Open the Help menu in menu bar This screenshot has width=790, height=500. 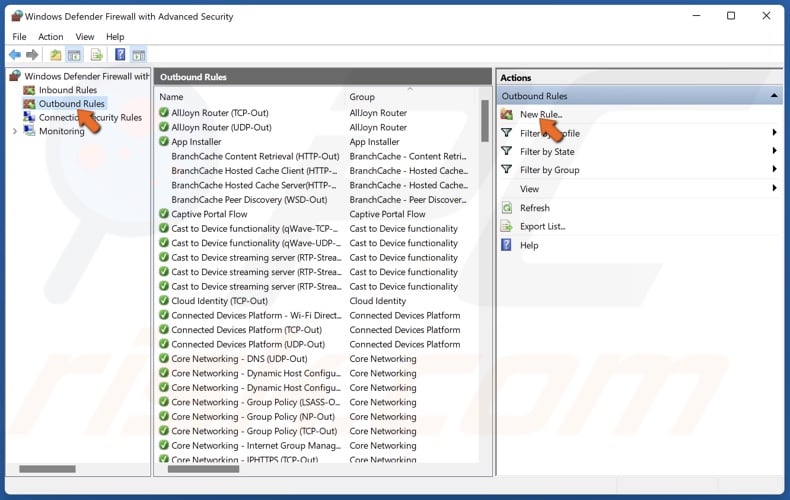click(x=115, y=37)
